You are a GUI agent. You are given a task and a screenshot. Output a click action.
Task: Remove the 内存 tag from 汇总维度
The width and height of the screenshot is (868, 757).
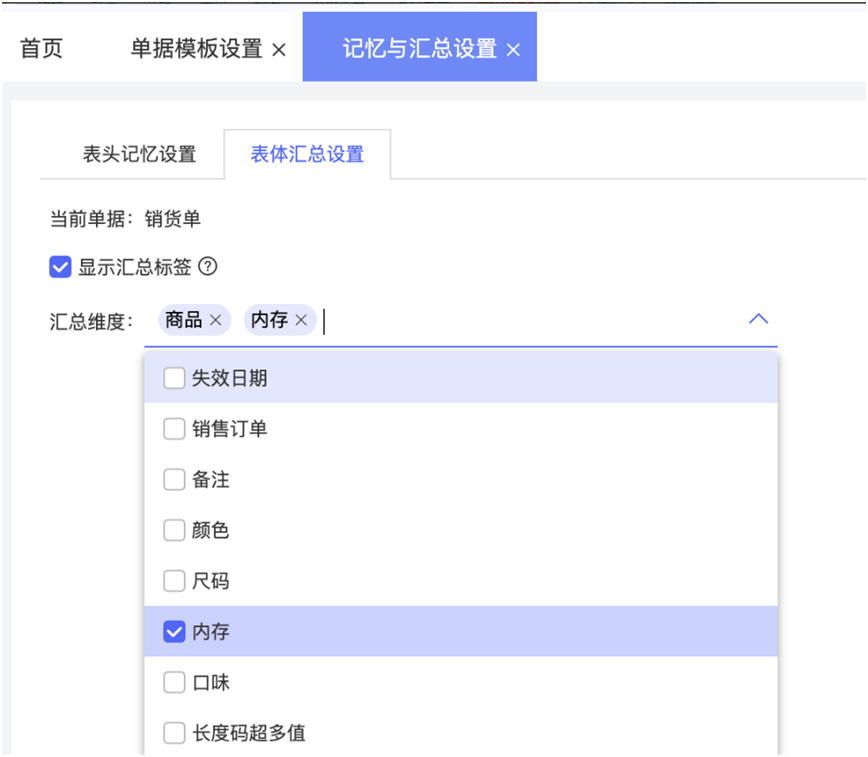tap(301, 320)
